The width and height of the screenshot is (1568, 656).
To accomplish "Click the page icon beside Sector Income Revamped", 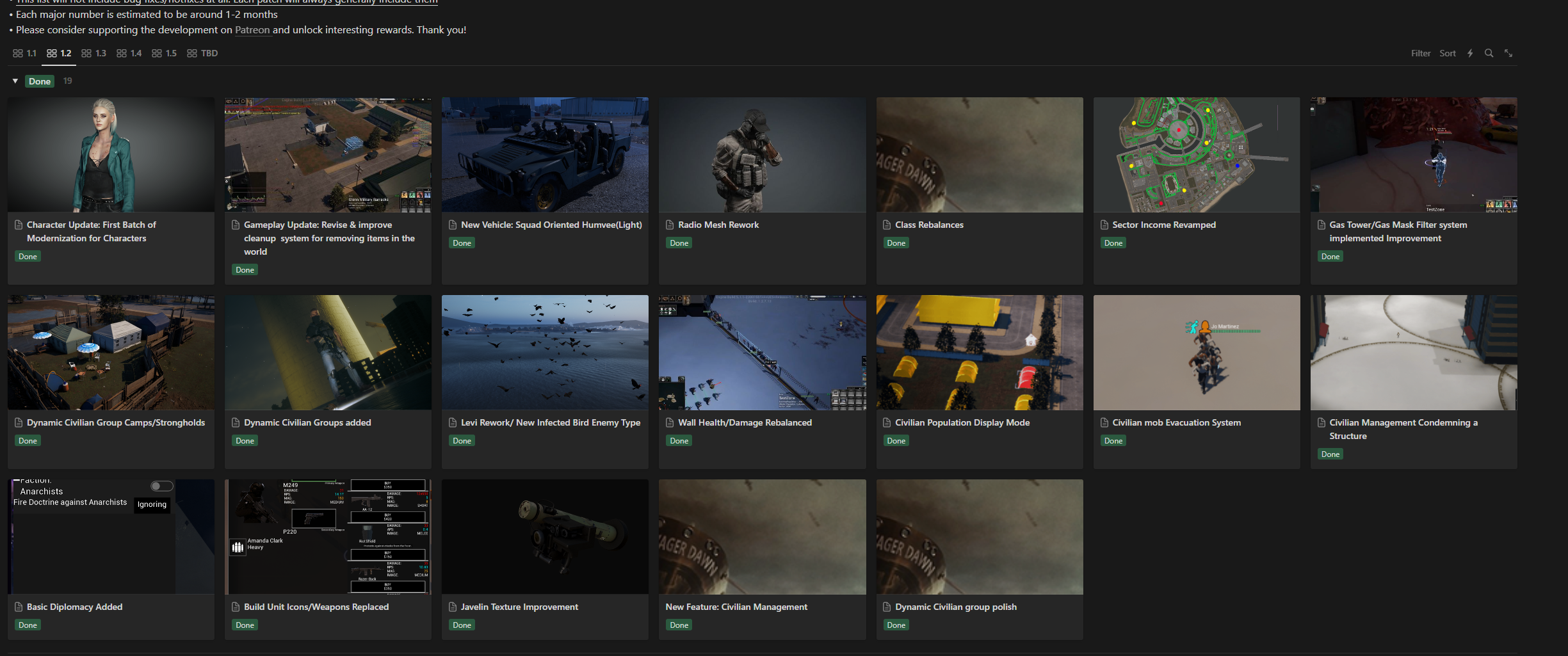I will (1104, 225).
